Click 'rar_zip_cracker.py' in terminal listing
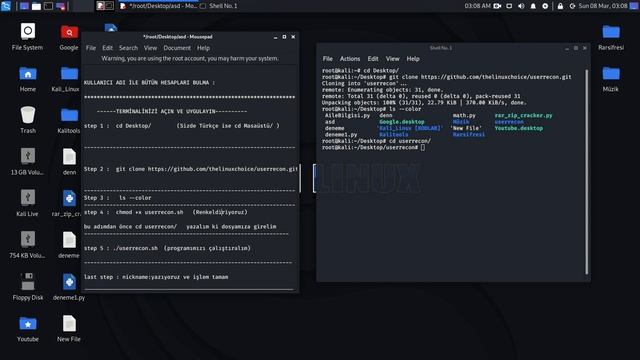Image resolution: width=640 pixels, height=360 pixels. (x=523, y=116)
